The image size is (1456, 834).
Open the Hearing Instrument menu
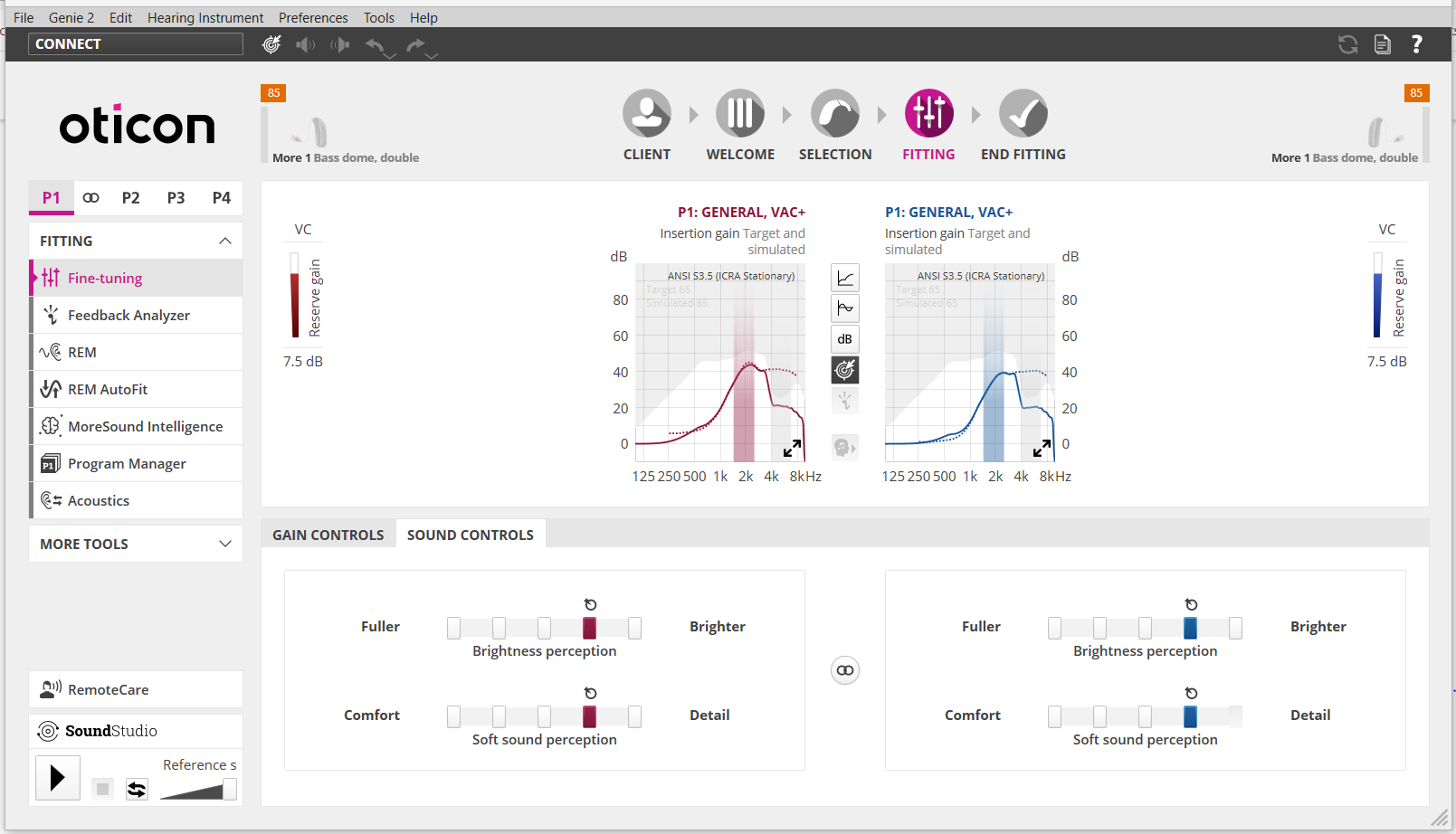point(205,17)
